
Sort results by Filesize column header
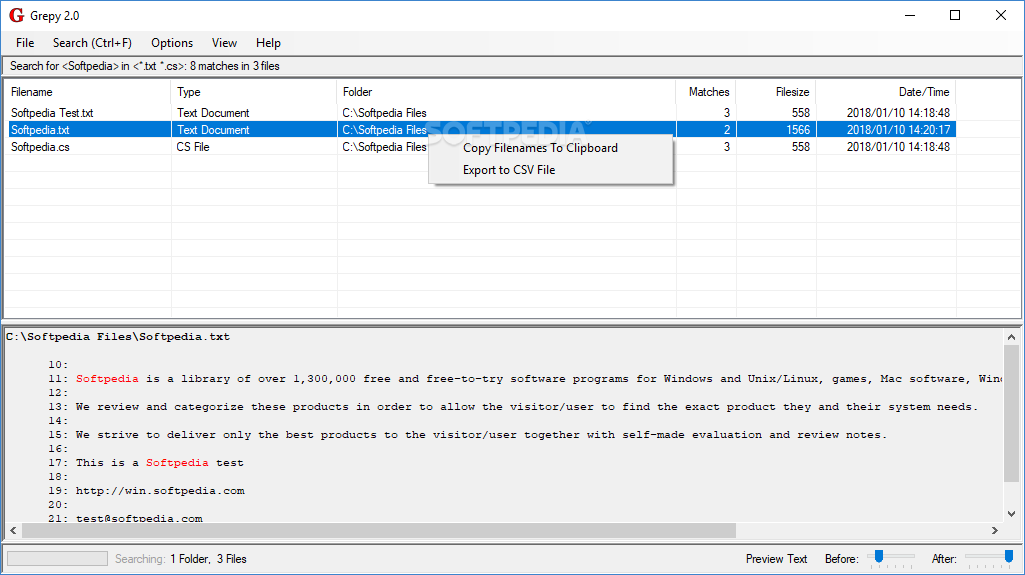776,92
